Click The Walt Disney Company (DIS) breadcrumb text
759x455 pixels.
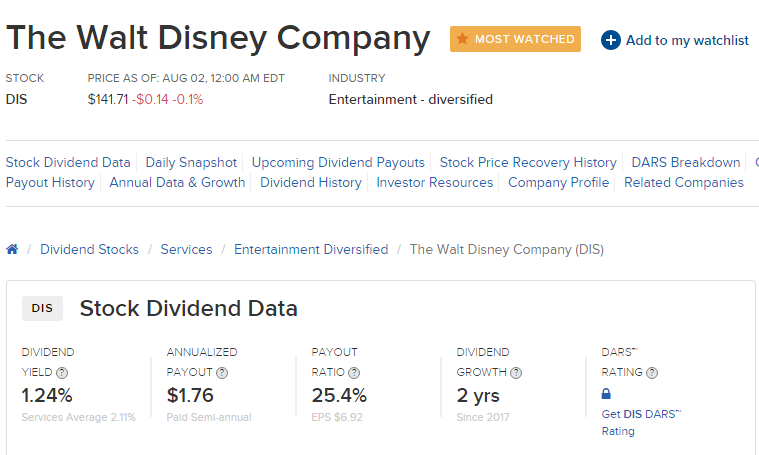point(507,249)
